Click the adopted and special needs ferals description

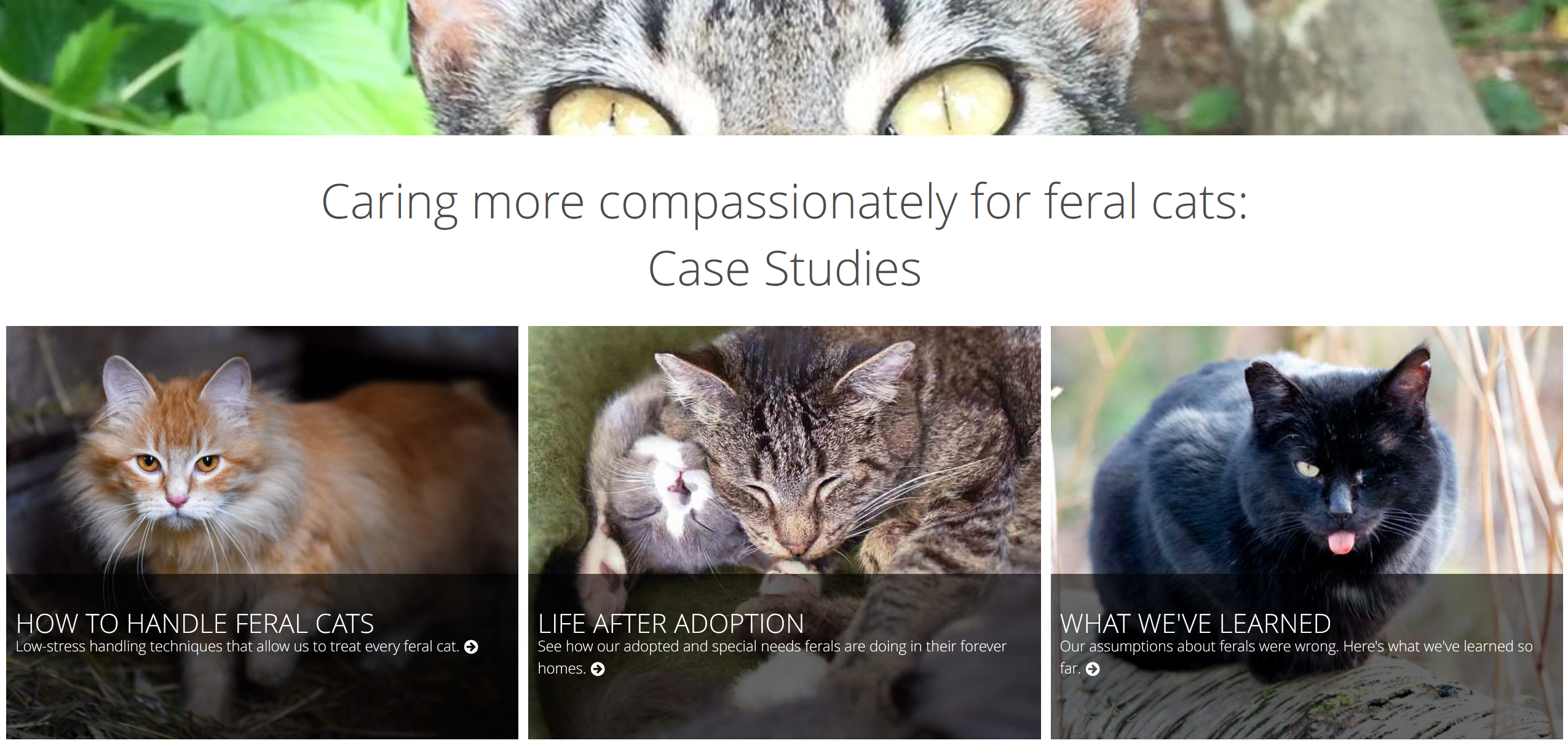772,657
